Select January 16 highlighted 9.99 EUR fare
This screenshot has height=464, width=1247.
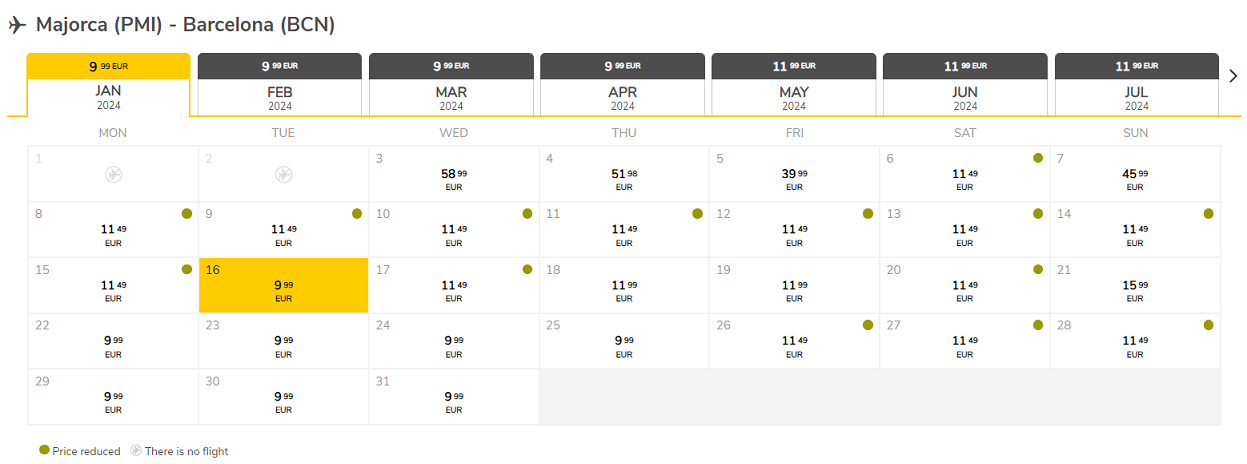point(284,285)
